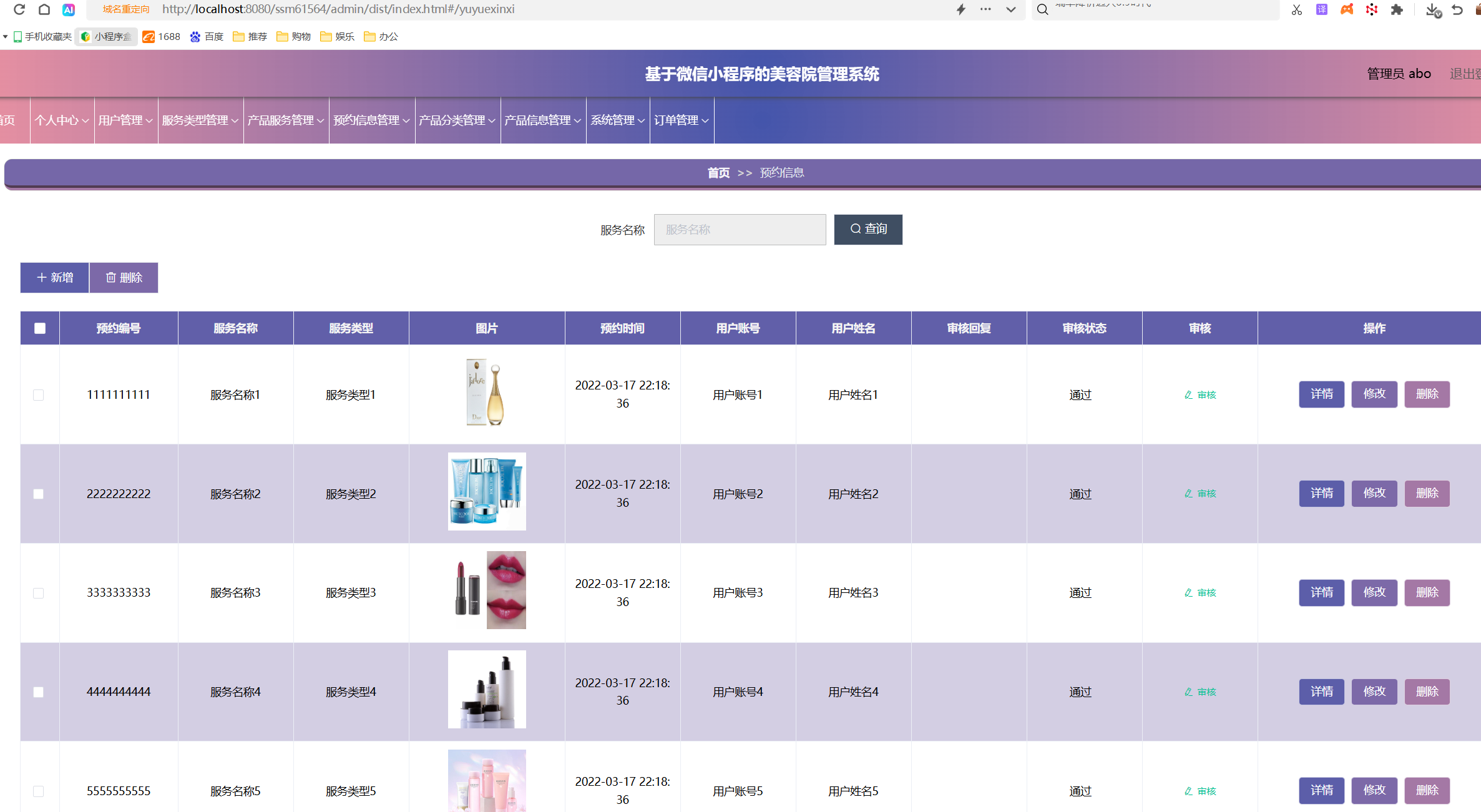Expand the 系统管理 menu
Screen dimensions: 1481x812
618,120
